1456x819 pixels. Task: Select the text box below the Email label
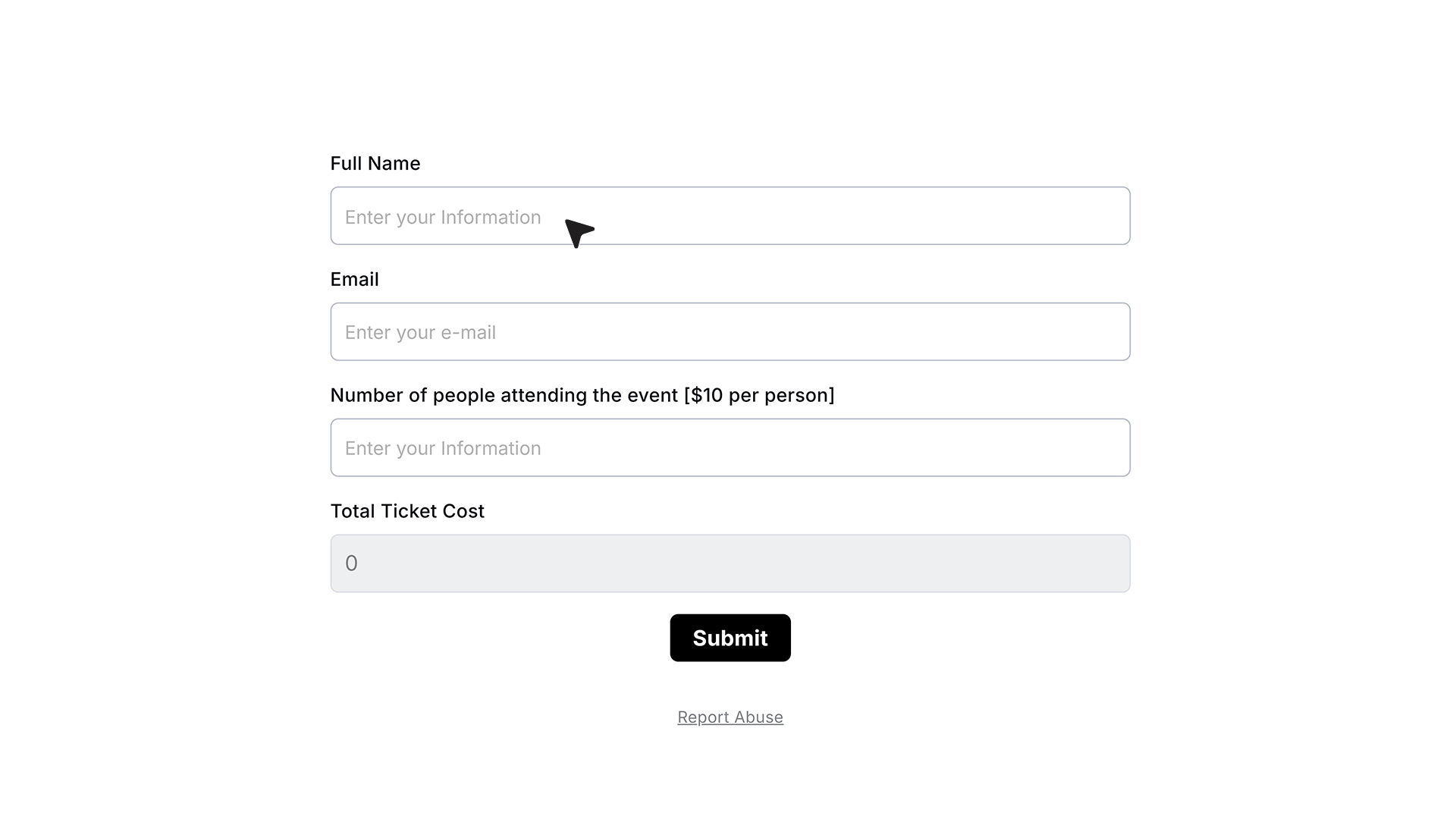730,332
